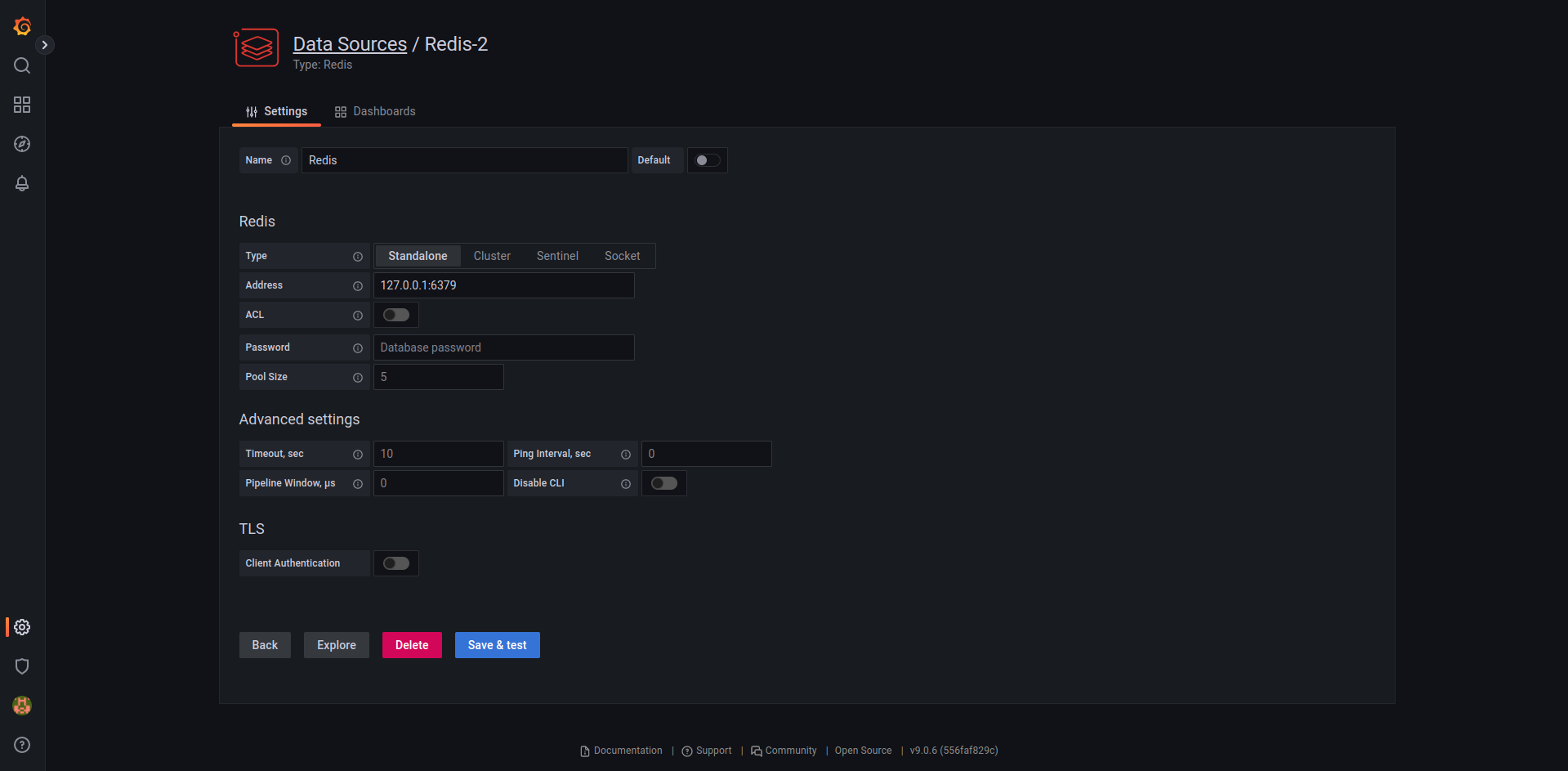1568x771 pixels.
Task: Open the Open Source footer link
Action: point(863,751)
